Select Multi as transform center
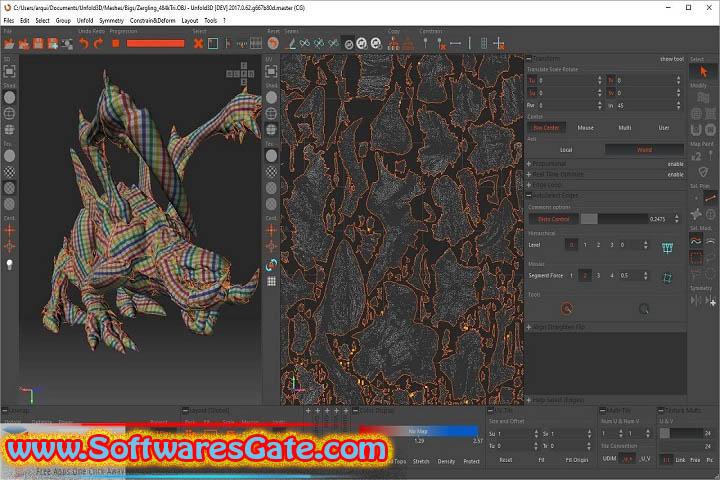 click(x=624, y=128)
